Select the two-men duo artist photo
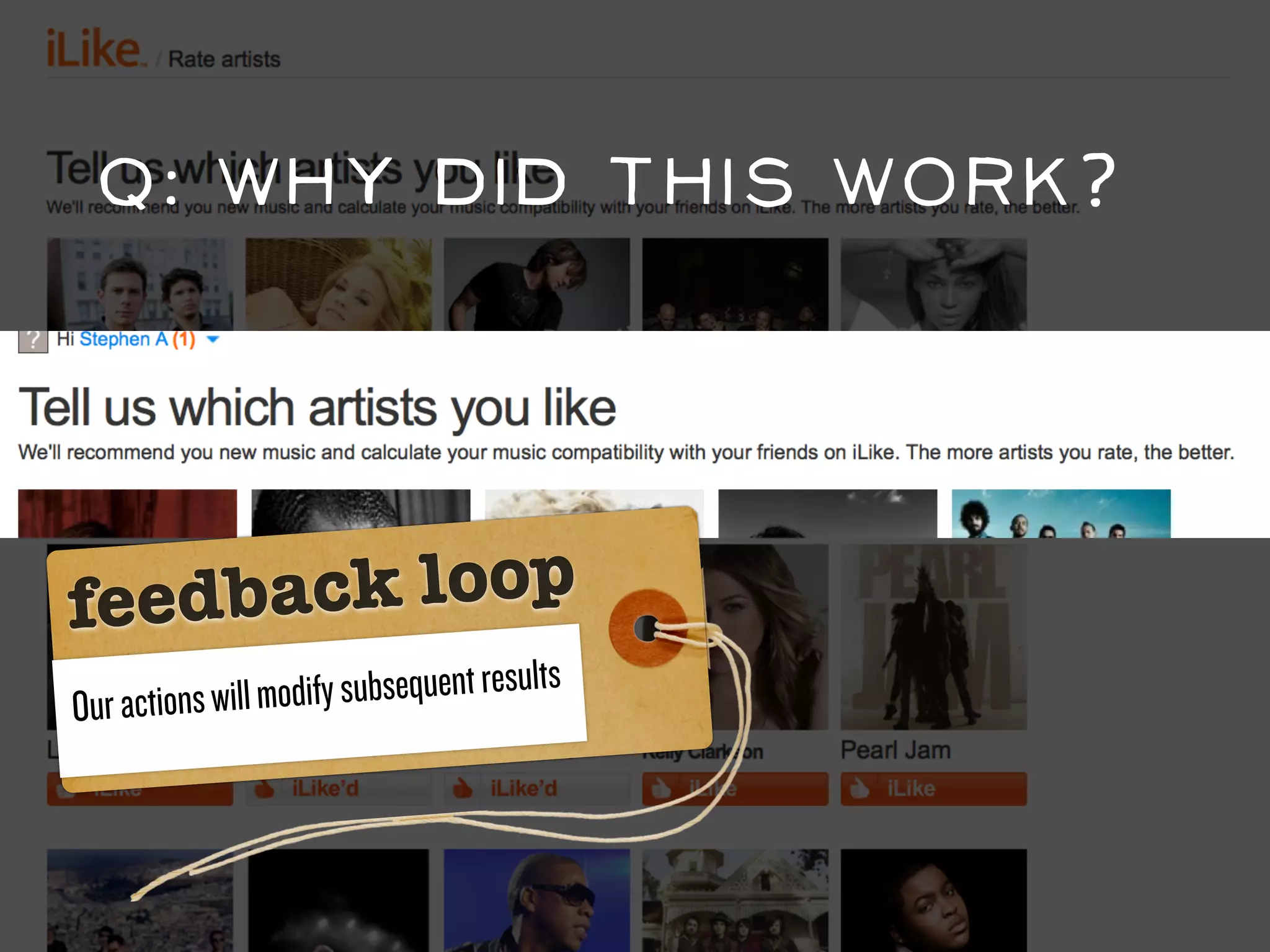The image size is (1270, 952). 140,284
